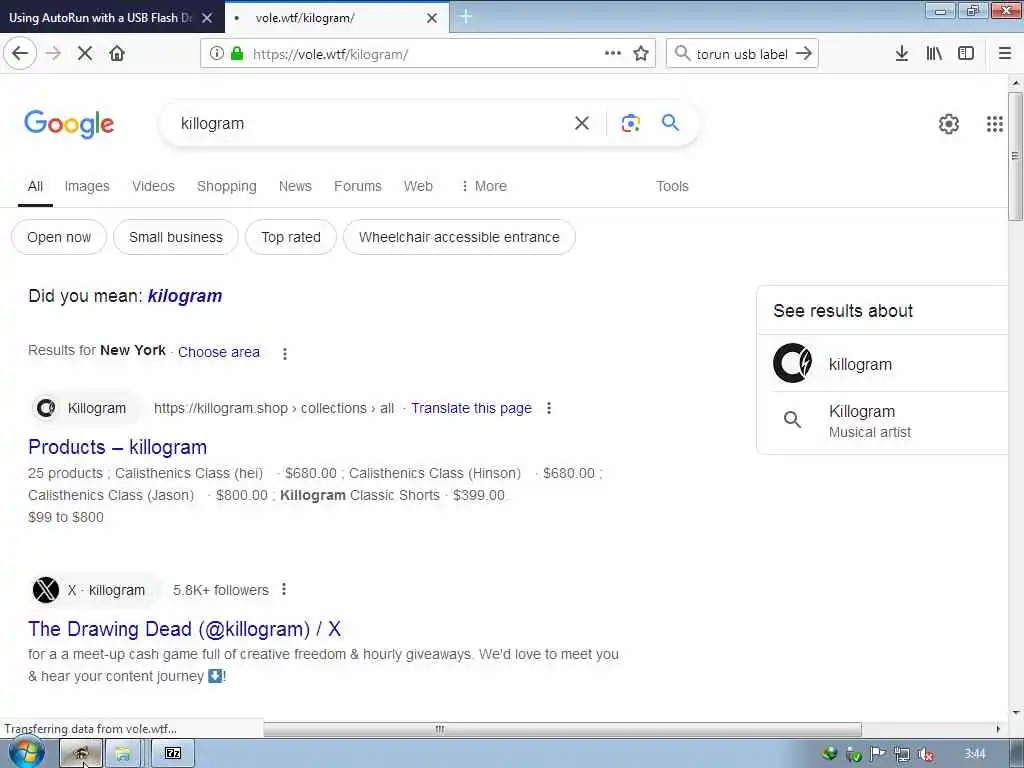This screenshot has width=1024, height=768.
Task: Open options for killogram.shop result
Action: tap(549, 408)
